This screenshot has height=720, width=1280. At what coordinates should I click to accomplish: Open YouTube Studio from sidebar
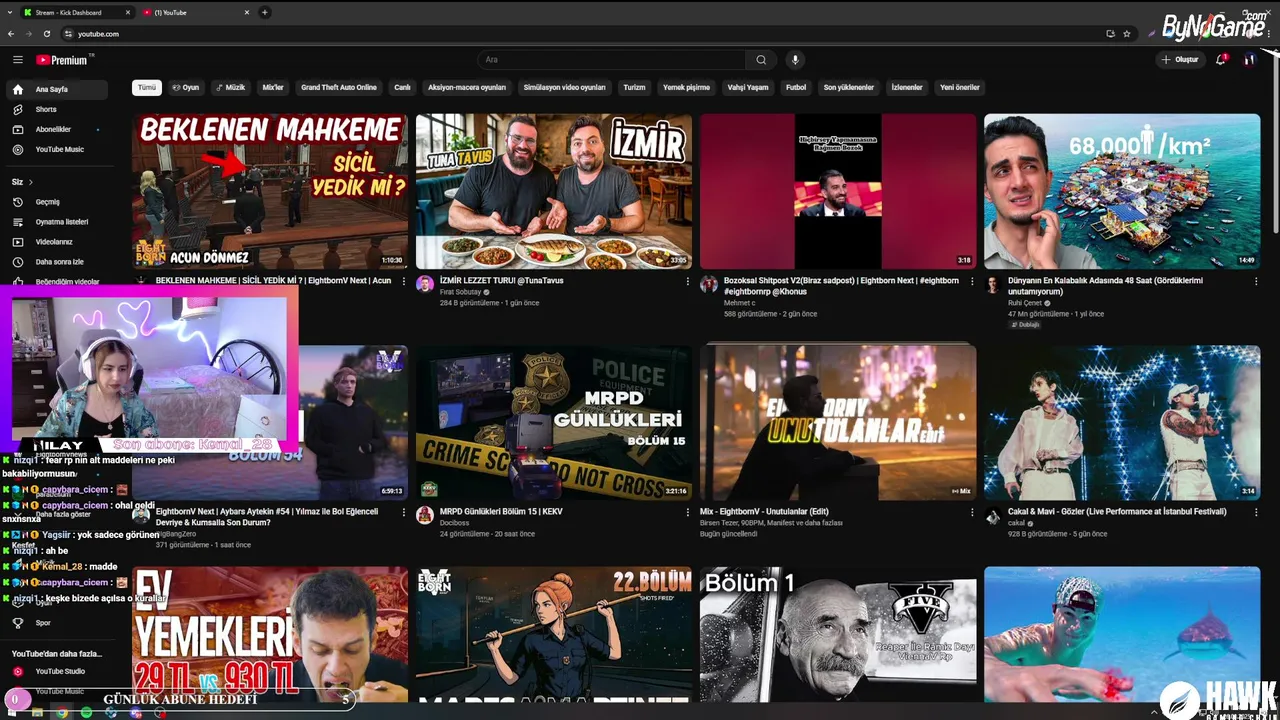click(57, 671)
